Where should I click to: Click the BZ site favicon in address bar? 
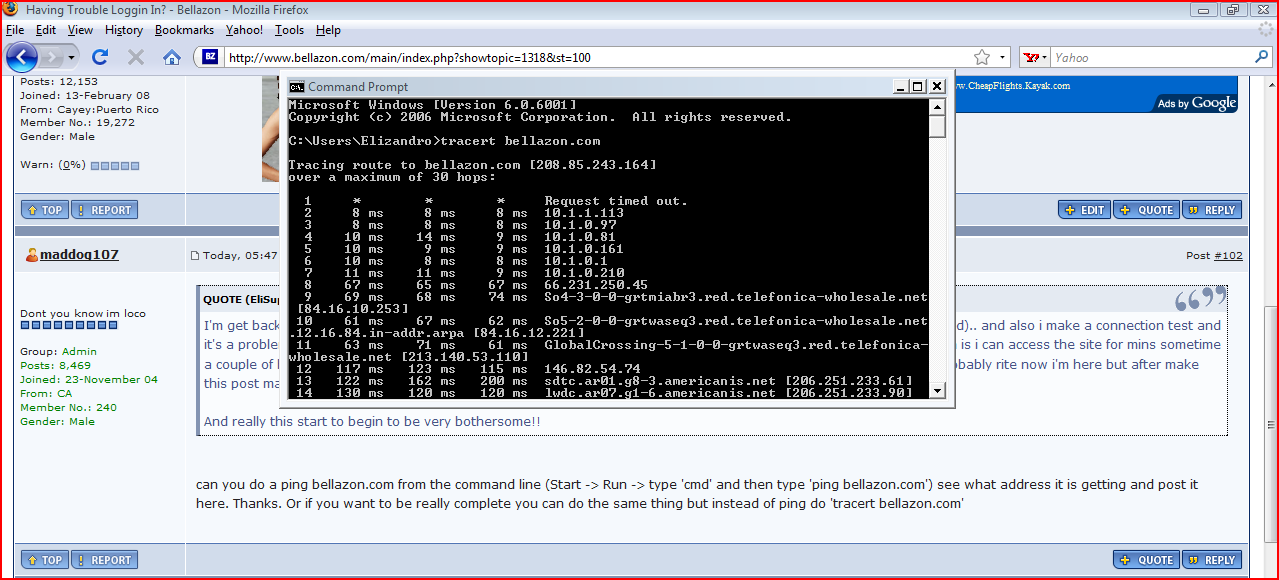[210, 57]
